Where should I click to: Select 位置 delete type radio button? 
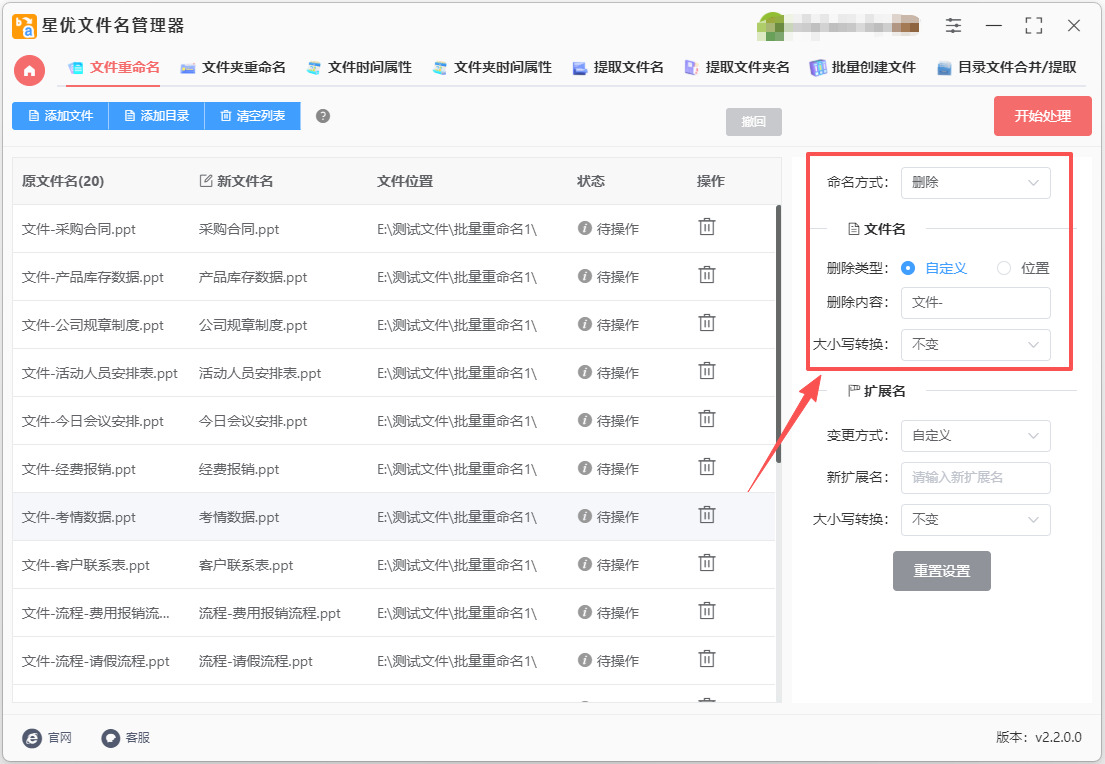point(1004,269)
